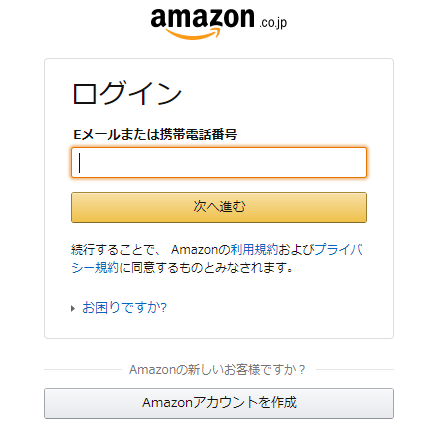This screenshot has height=433, width=434.
Task: Click the ログイン heading
Action: click(x=127, y=93)
